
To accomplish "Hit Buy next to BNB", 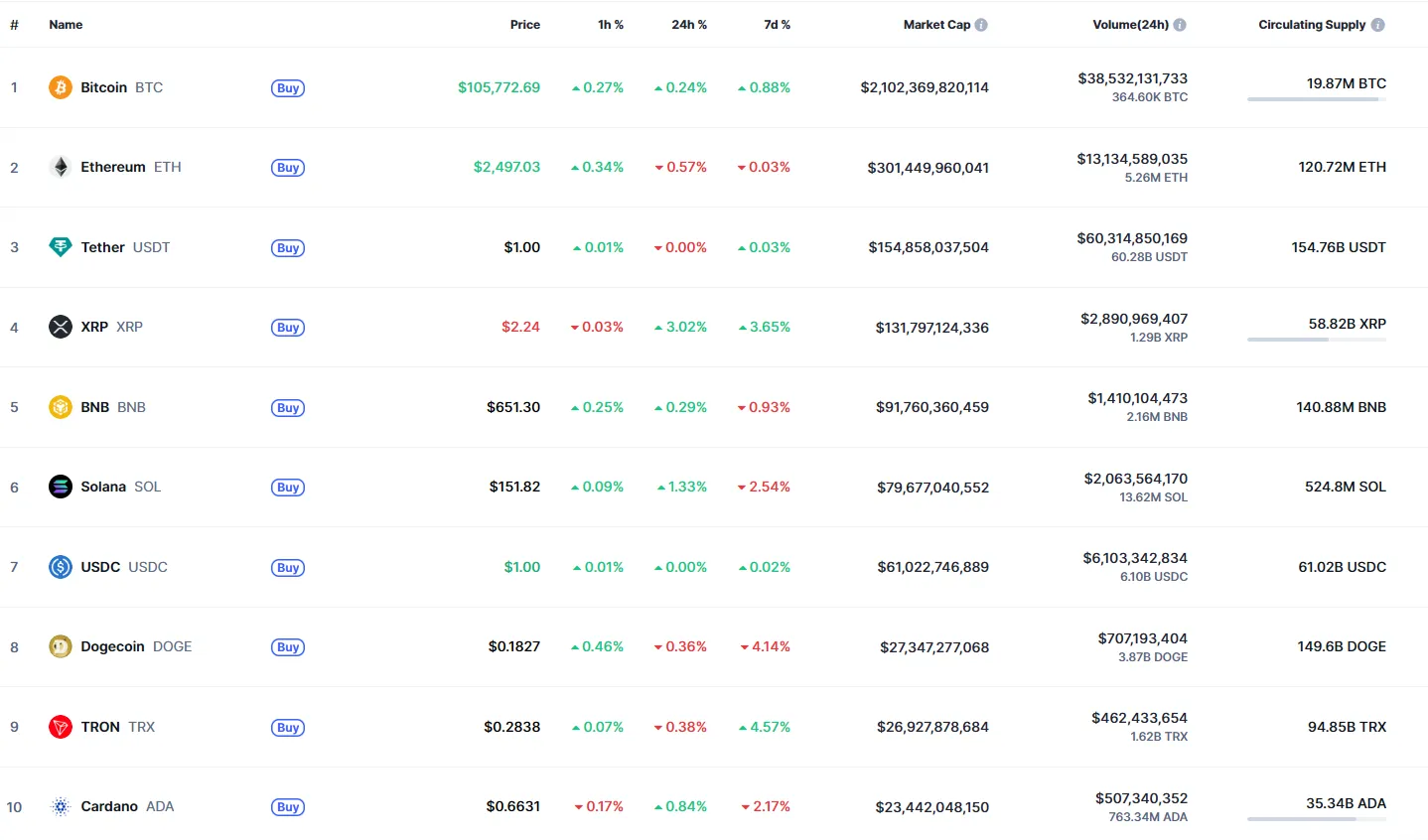I will (288, 408).
